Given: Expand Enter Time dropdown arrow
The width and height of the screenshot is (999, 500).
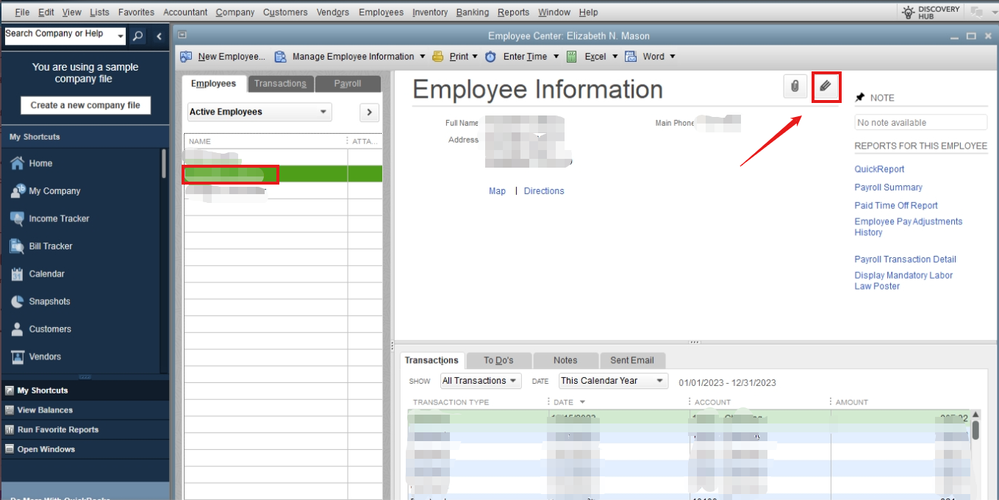Looking at the screenshot, I should click(x=556, y=57).
